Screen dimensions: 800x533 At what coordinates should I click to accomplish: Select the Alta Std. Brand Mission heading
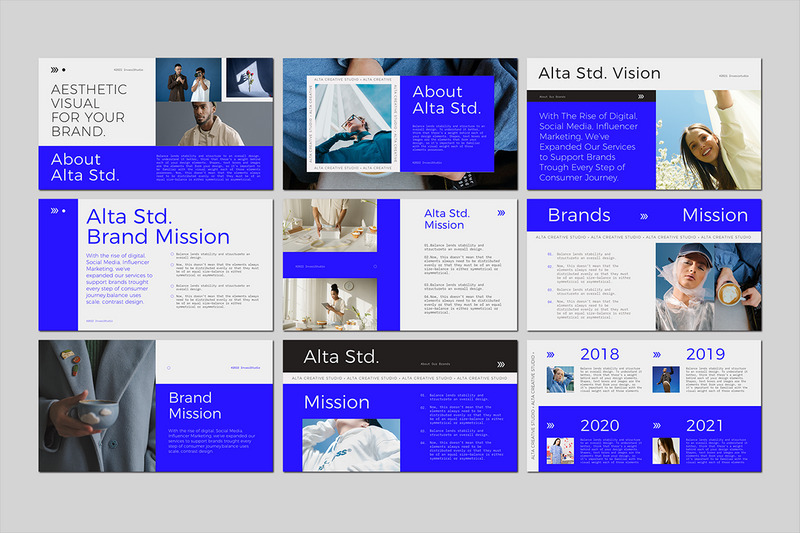point(158,227)
